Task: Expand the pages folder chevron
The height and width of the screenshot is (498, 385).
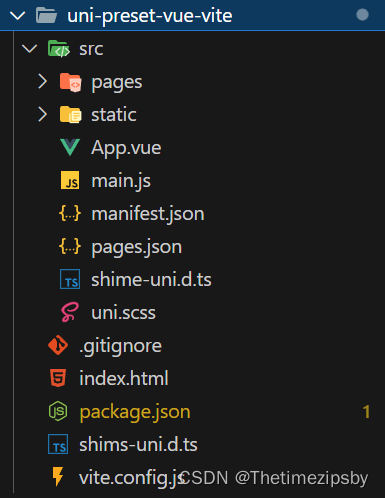Action: pos(42,82)
